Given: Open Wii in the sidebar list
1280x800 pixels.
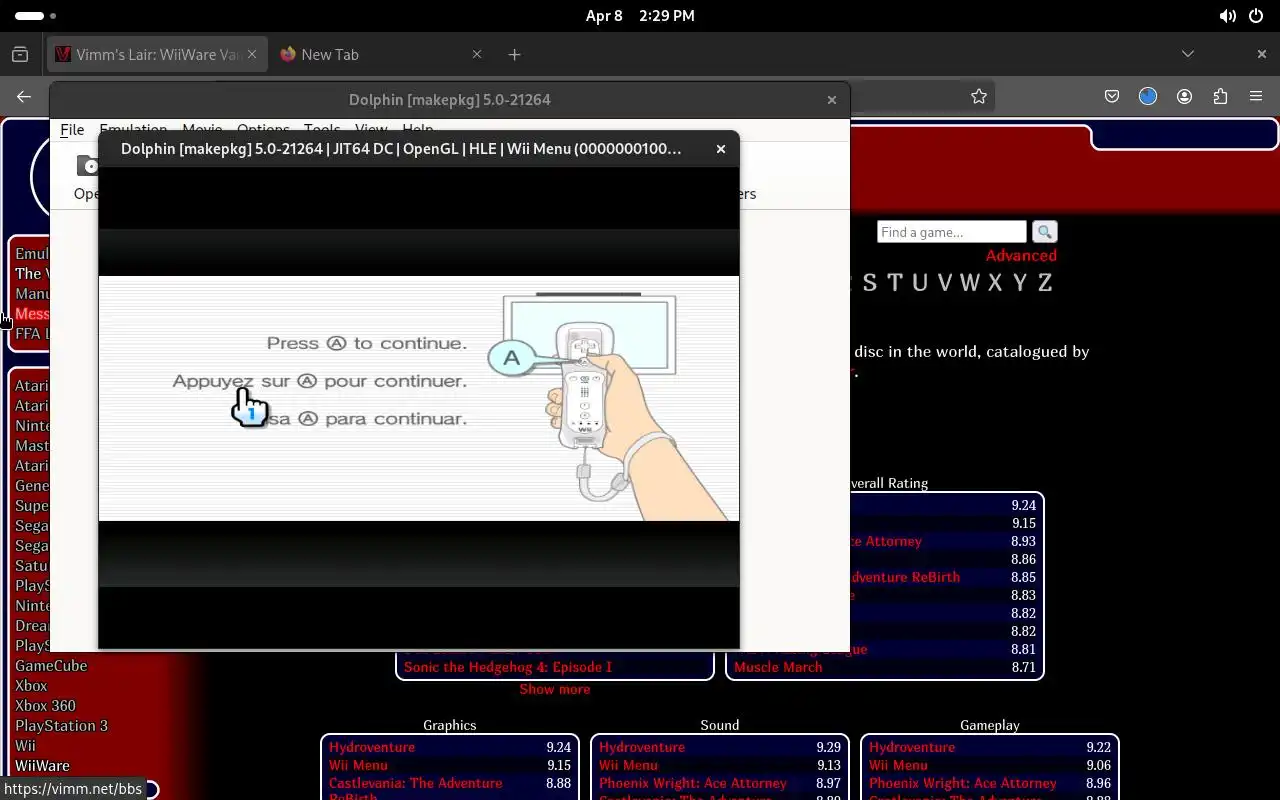Looking at the screenshot, I should click(x=25, y=746).
